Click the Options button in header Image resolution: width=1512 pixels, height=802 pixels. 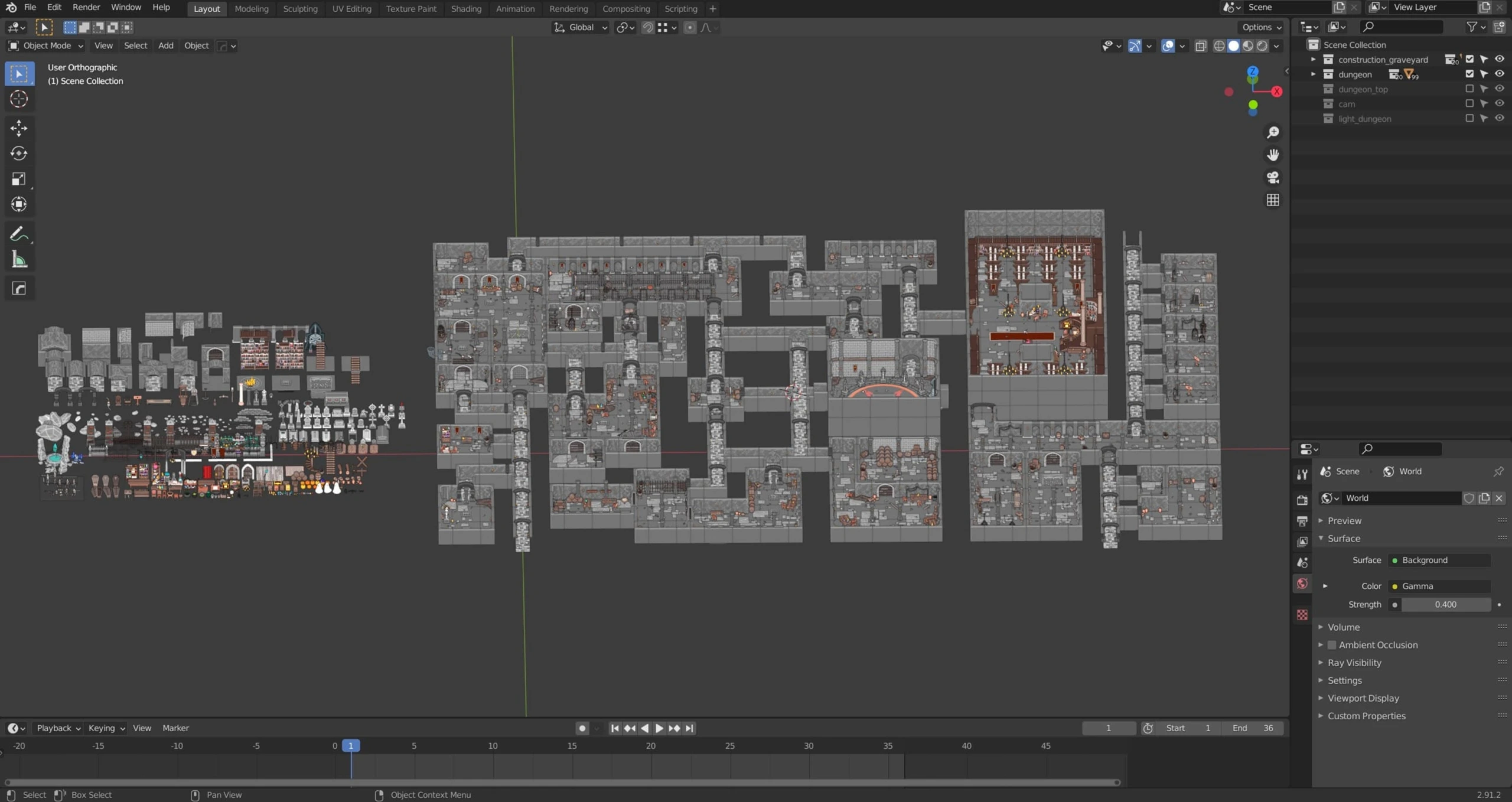pyautogui.click(x=1262, y=27)
